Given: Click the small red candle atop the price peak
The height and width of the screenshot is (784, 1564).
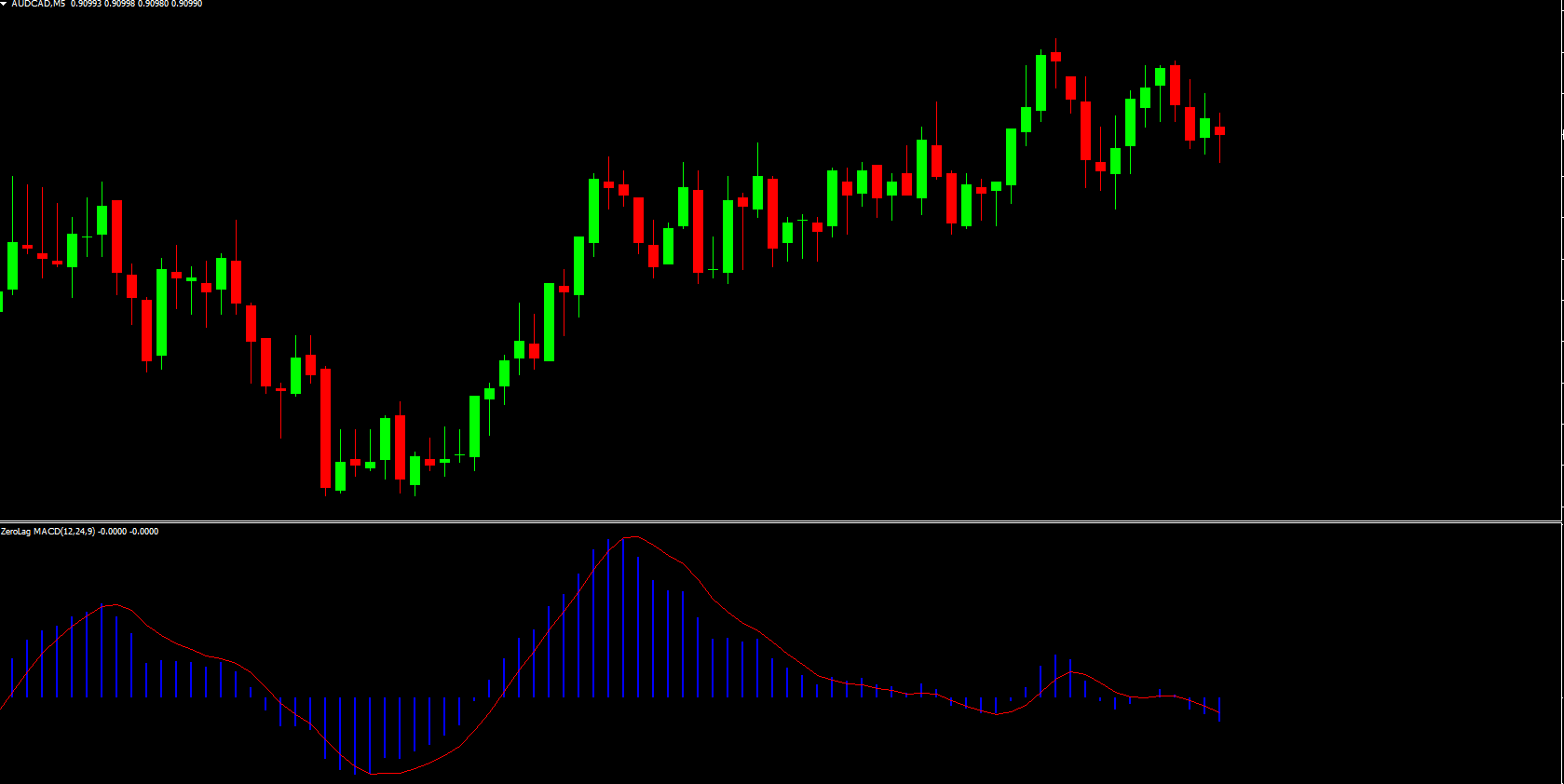Looking at the screenshot, I should pyautogui.click(x=1055, y=57).
